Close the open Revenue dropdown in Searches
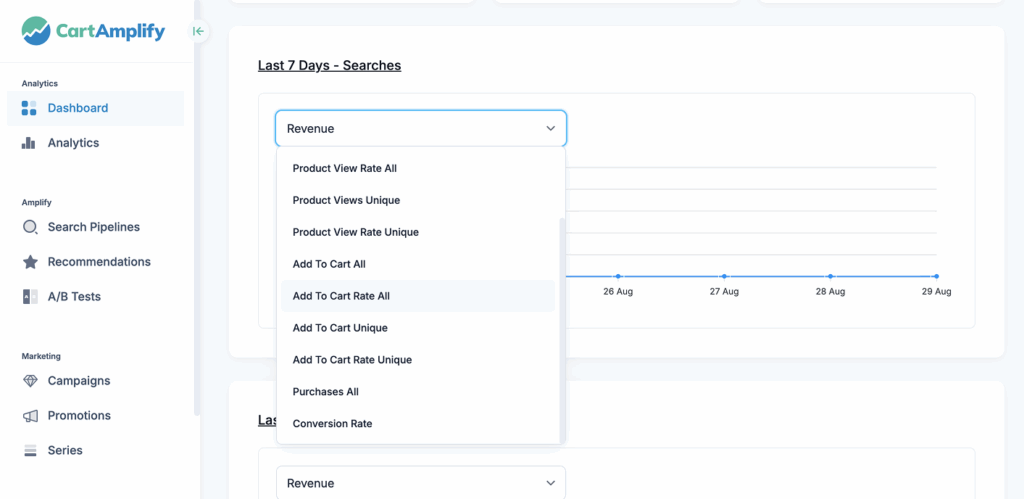Screen dimensions: 1024x499 [420, 129]
